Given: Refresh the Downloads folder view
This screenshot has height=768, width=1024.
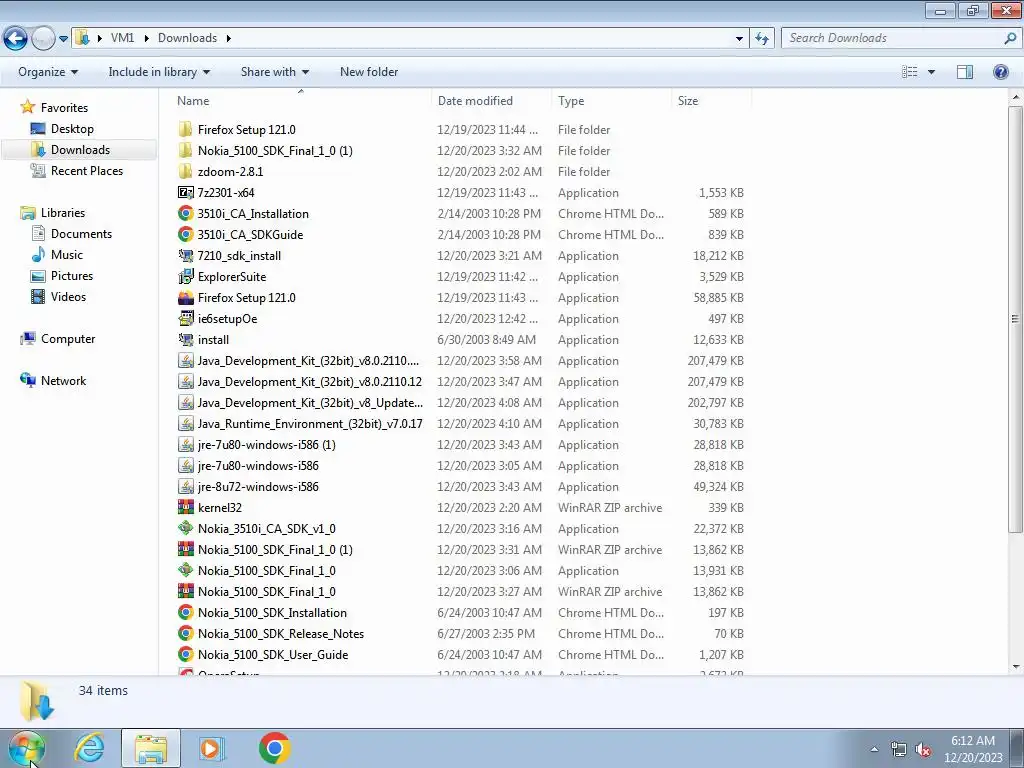Looking at the screenshot, I should 761,39.
